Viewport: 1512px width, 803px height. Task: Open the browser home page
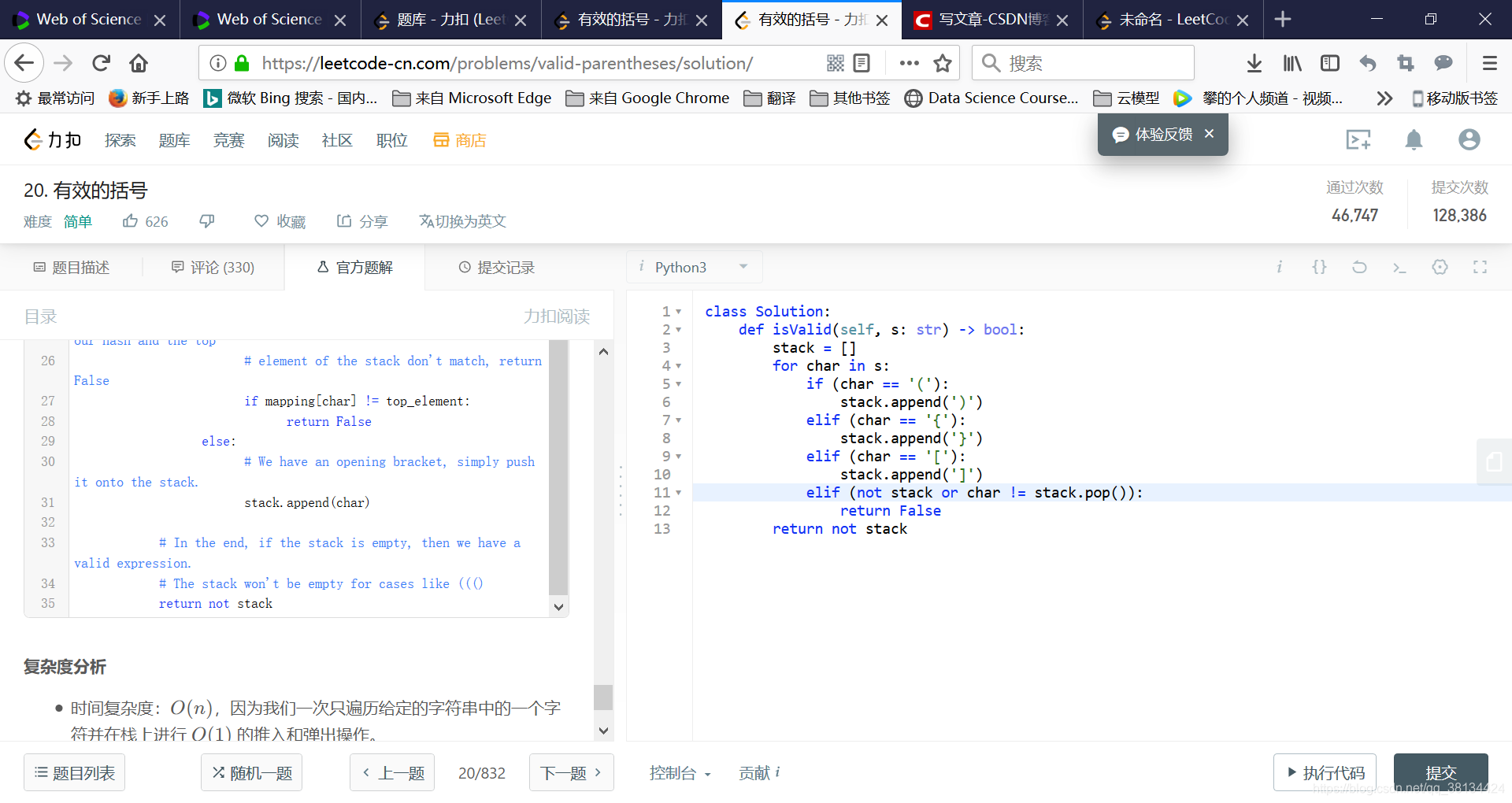pos(139,63)
